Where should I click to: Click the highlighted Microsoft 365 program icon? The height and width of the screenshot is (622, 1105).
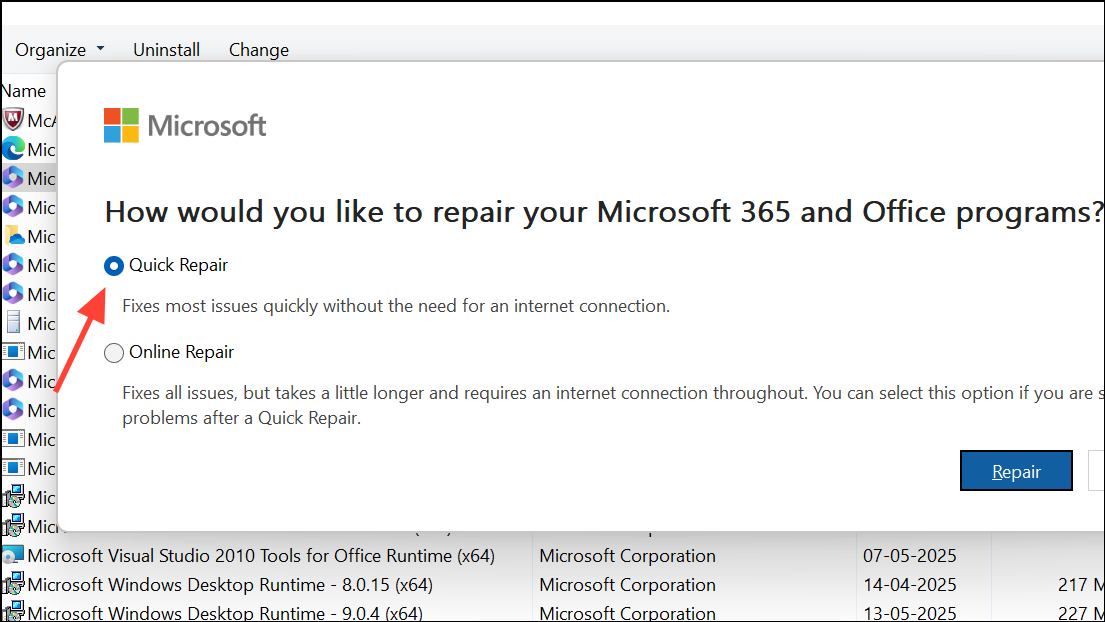coord(13,178)
